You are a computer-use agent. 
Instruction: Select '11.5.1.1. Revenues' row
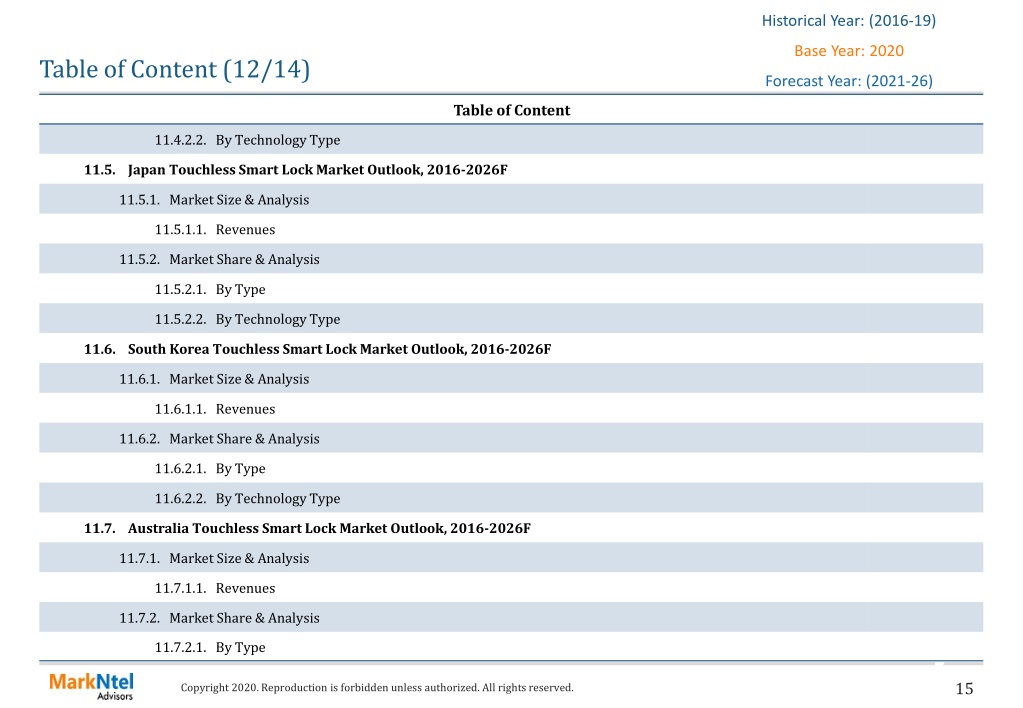[x=511, y=230]
